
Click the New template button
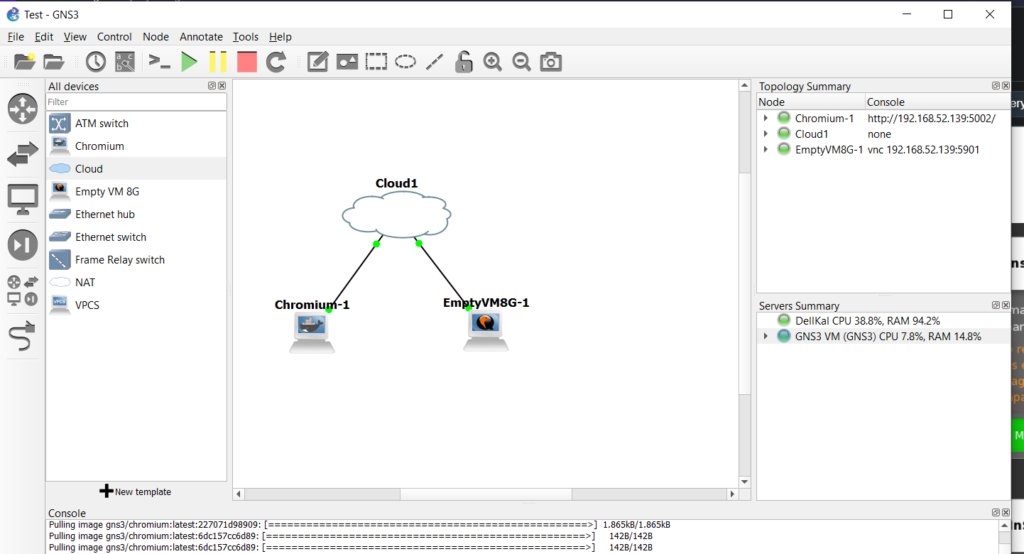pyautogui.click(x=136, y=491)
